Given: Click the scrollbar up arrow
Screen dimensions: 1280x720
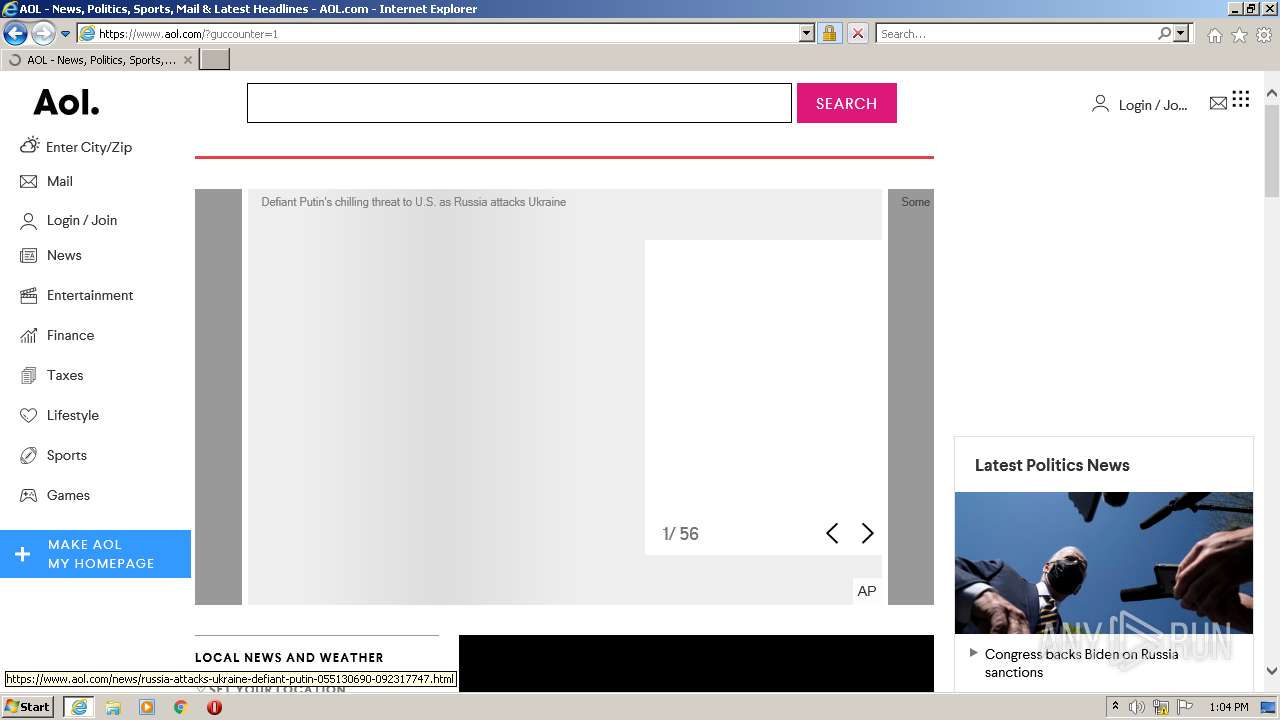Looking at the screenshot, I should click(1272, 94).
